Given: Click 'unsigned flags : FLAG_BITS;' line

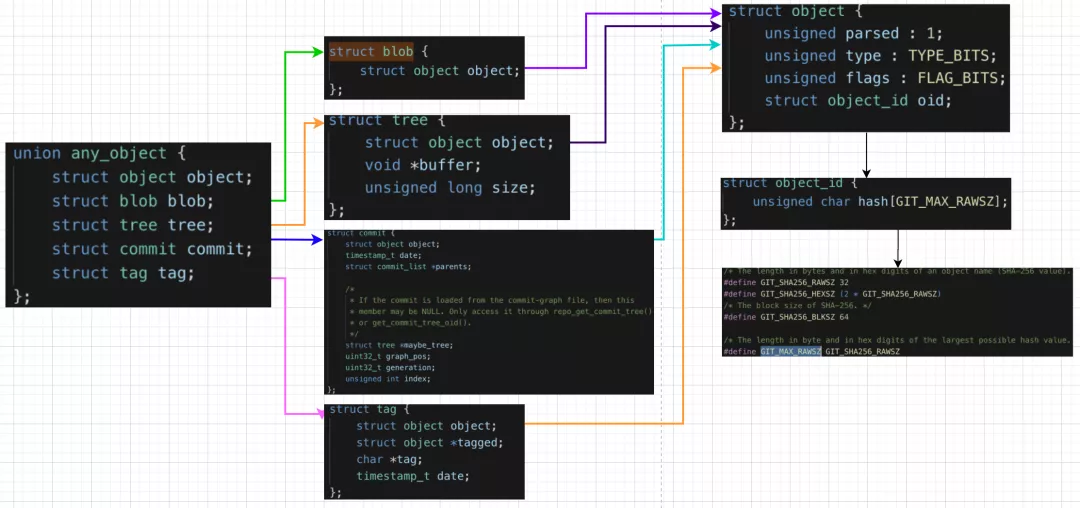Looking at the screenshot, I should pyautogui.click(x=884, y=78).
